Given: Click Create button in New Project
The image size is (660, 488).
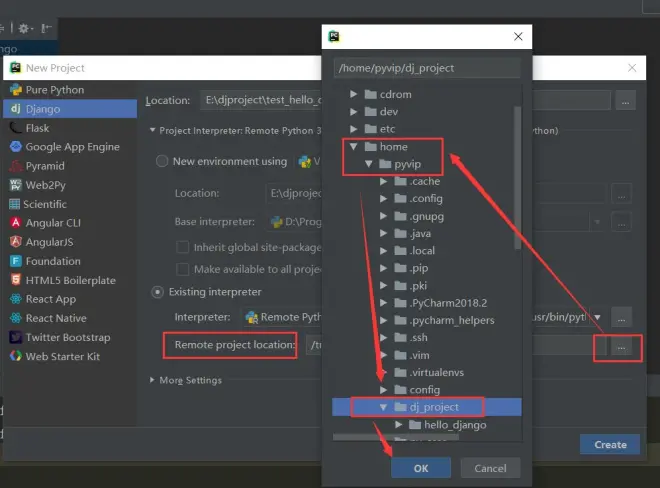Looking at the screenshot, I should pos(610,444).
